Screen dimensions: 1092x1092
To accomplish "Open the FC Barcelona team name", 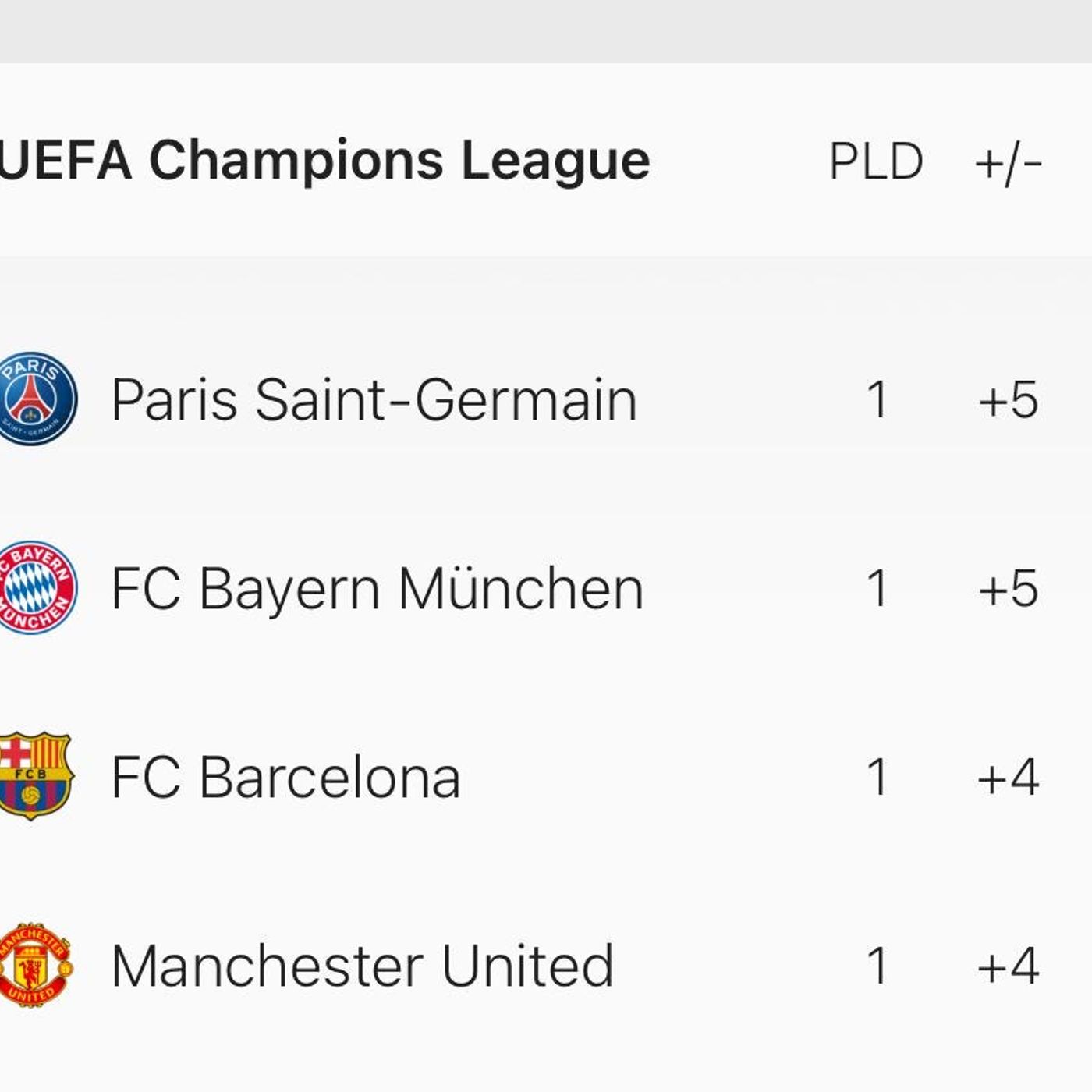I will click(x=285, y=777).
